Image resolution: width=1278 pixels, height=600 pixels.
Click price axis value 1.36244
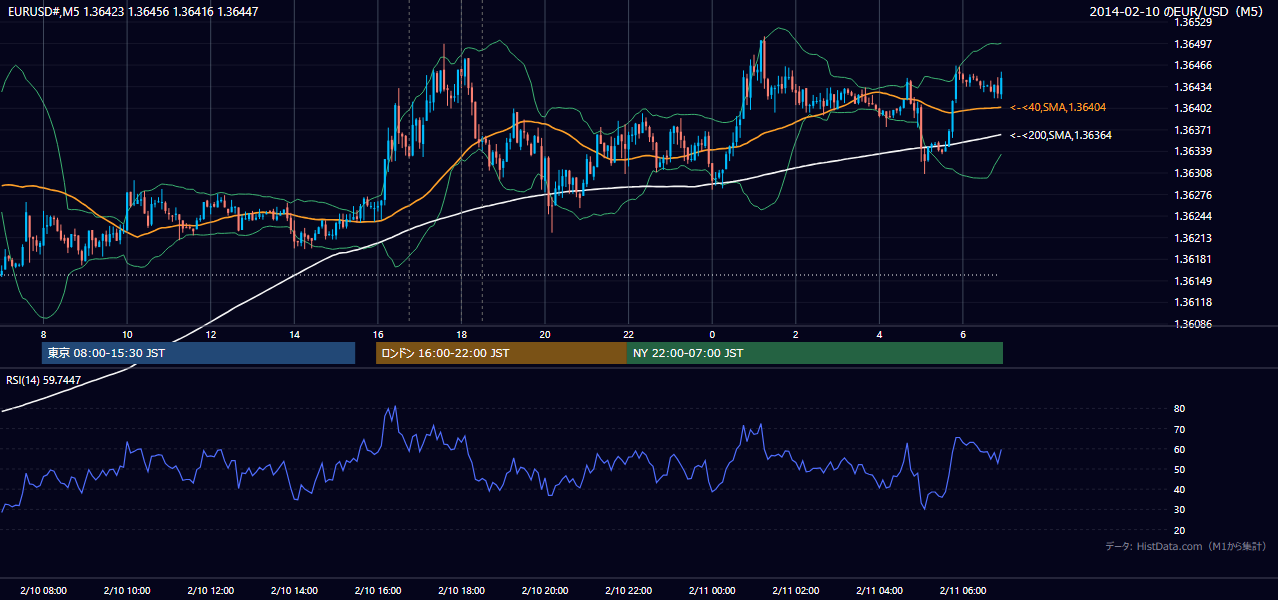pos(1192,216)
